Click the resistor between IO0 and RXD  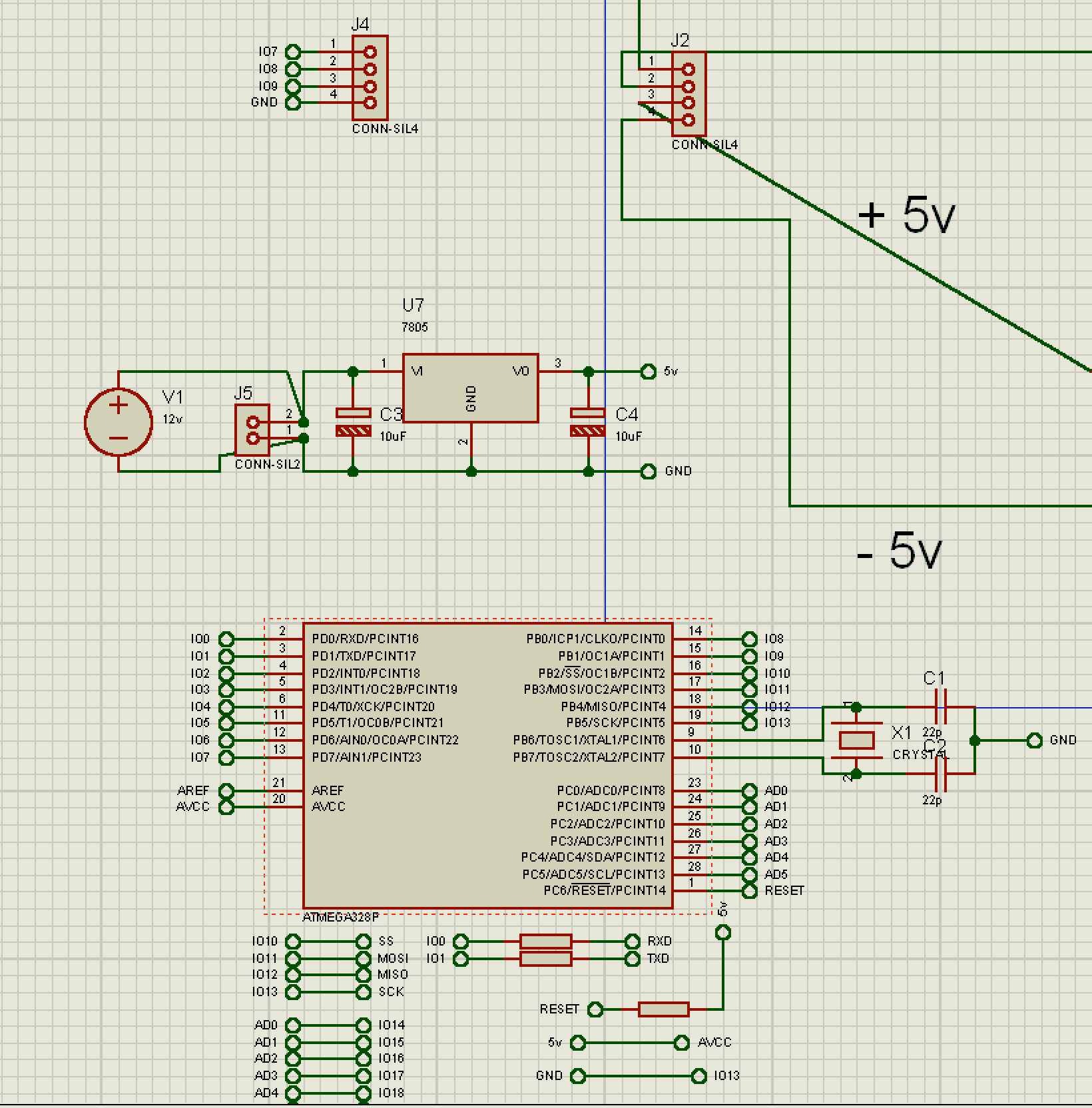pyautogui.click(x=545, y=942)
